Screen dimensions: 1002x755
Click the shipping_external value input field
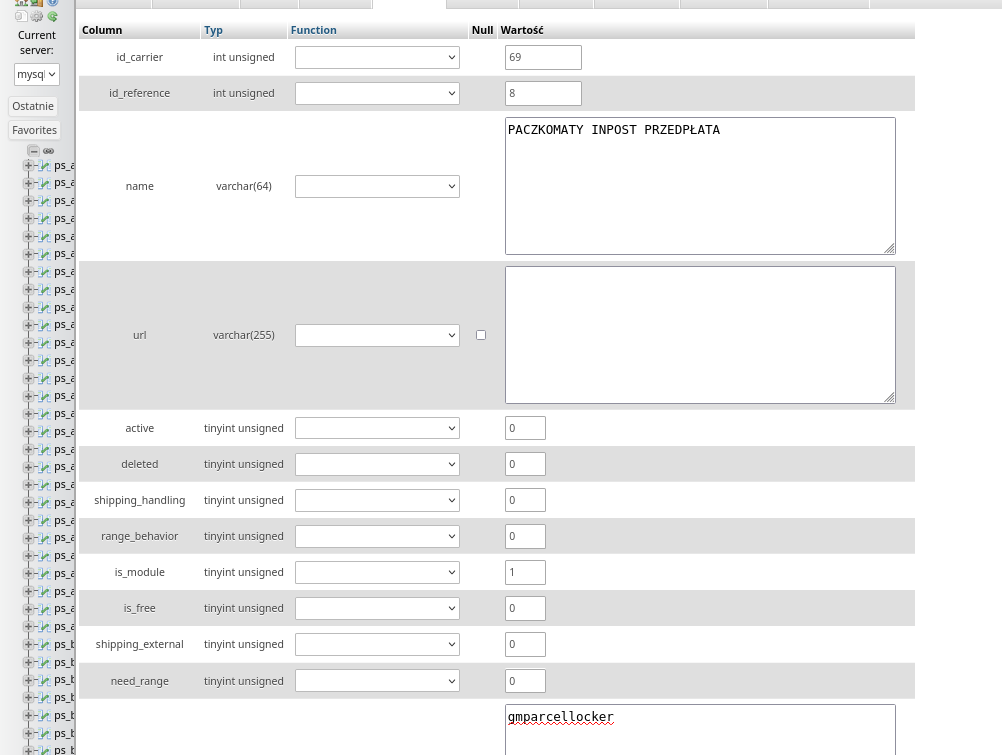(525, 644)
